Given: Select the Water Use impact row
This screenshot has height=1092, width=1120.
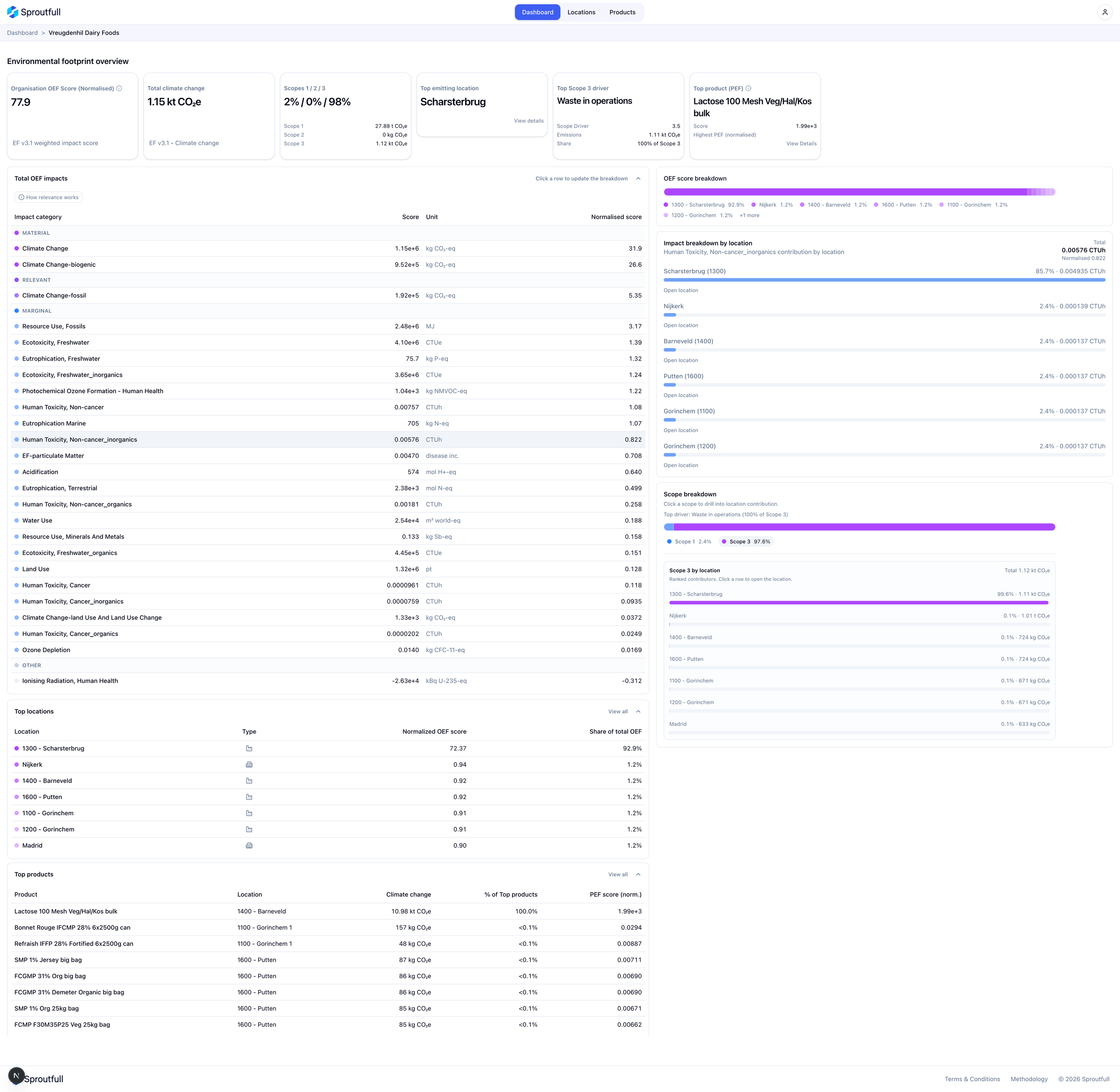Looking at the screenshot, I should [328, 521].
